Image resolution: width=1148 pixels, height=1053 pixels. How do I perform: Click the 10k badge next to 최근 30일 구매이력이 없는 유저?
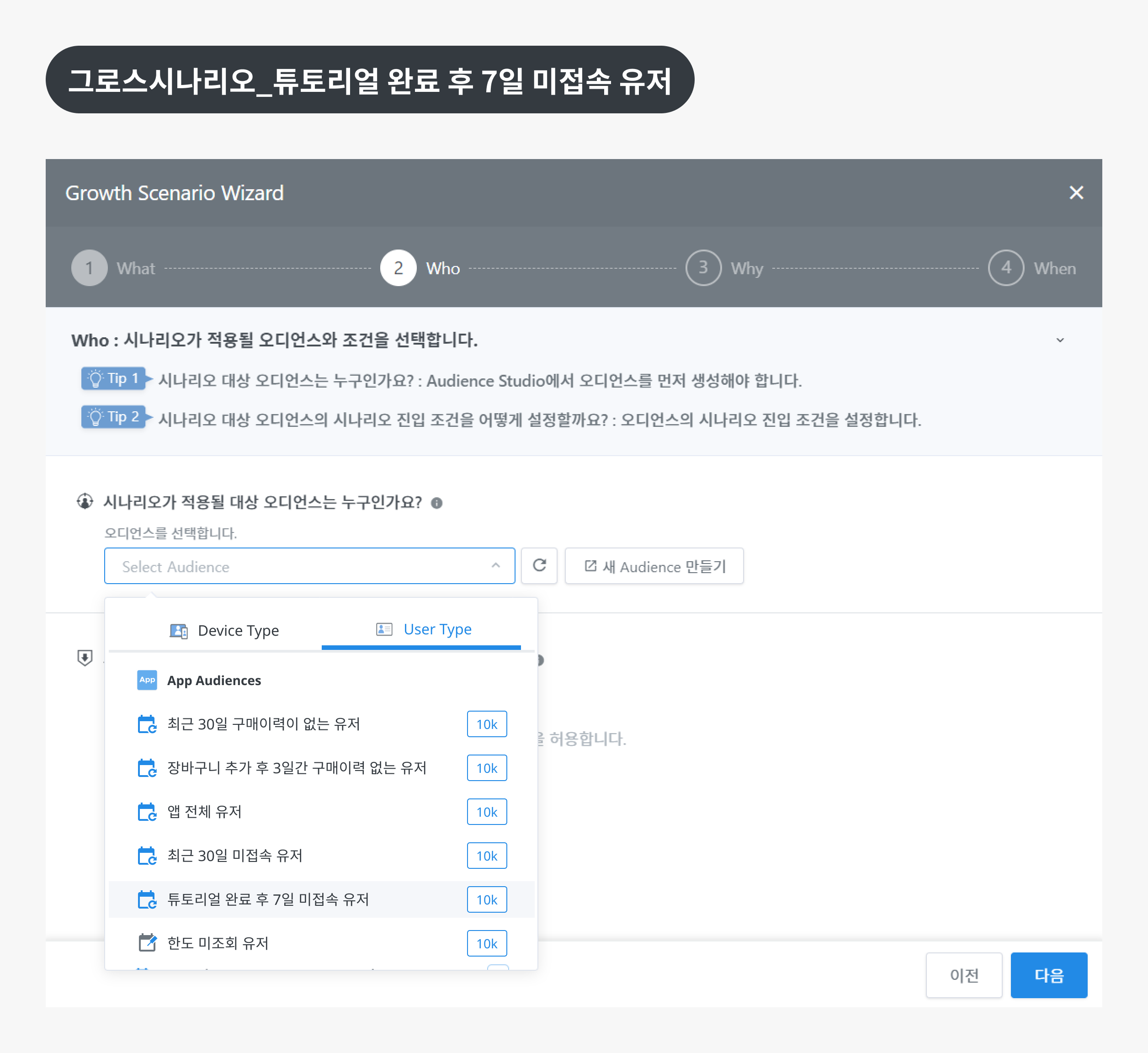[x=487, y=723]
